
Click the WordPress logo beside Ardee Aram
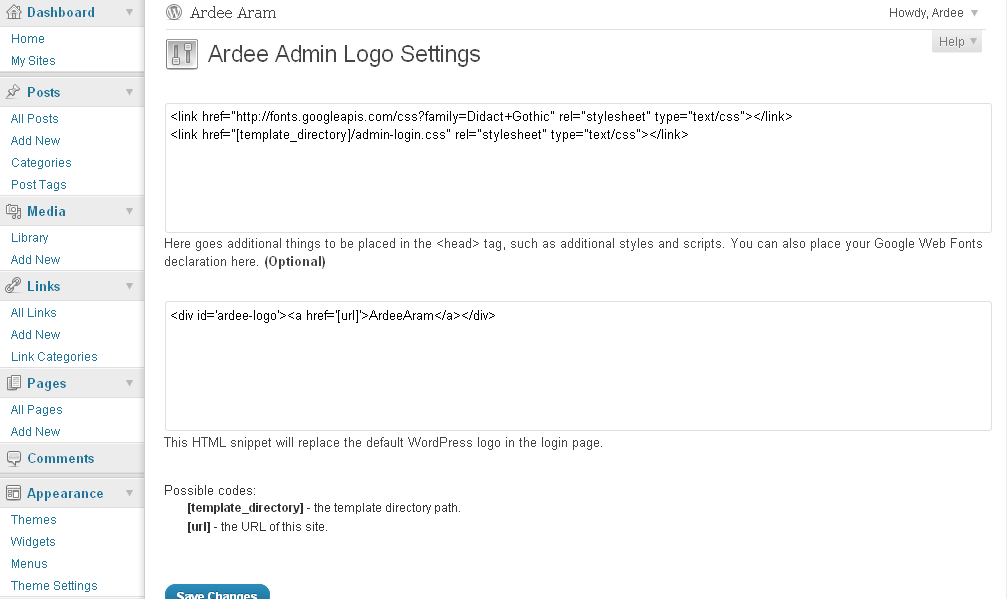pyautogui.click(x=174, y=12)
